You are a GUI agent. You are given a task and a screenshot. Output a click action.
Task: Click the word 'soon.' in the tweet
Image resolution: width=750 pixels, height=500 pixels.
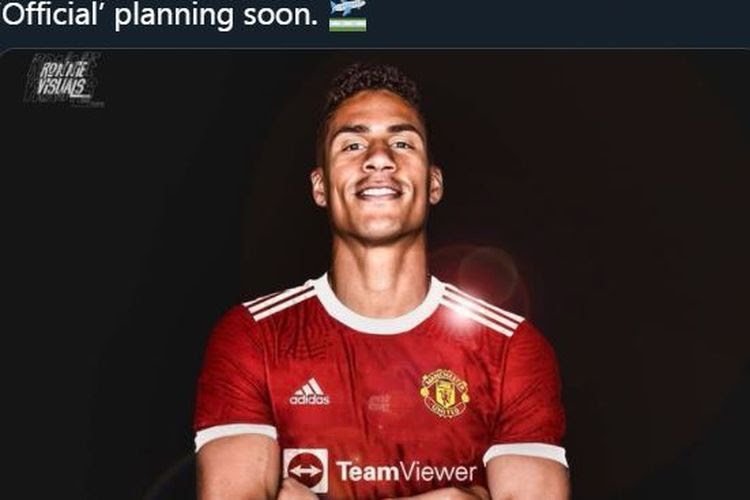coord(281,15)
